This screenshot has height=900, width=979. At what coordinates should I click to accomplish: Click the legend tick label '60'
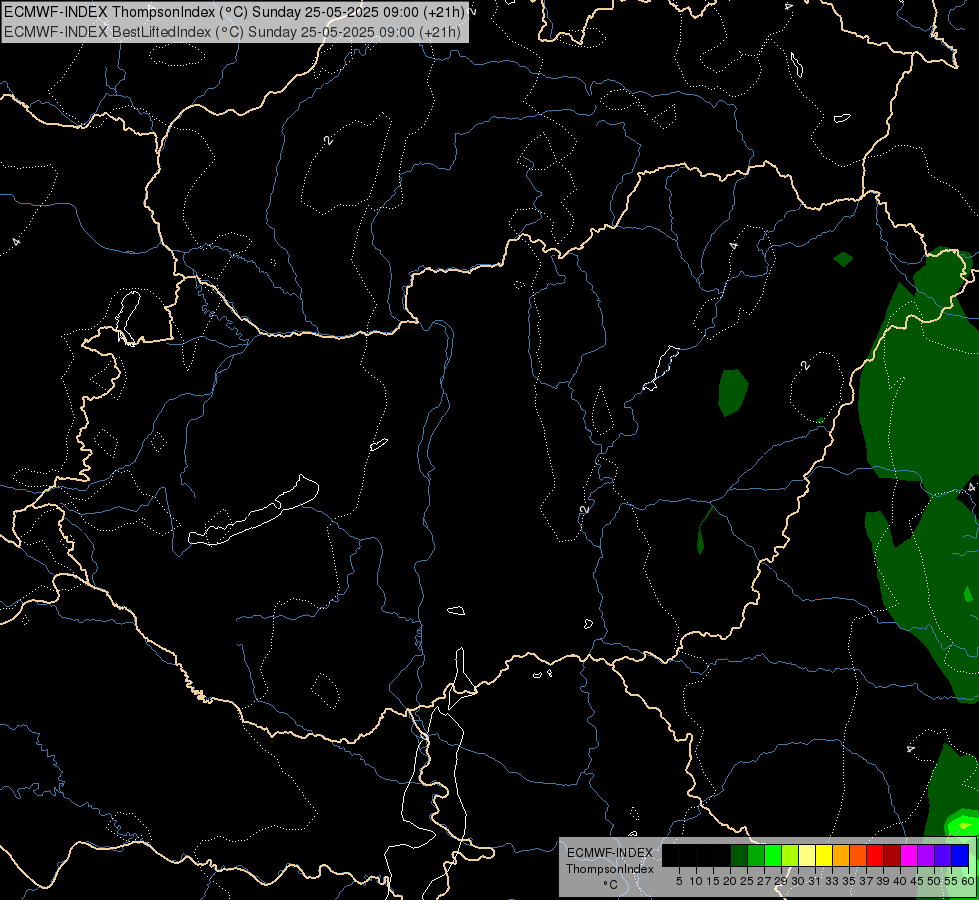(x=968, y=881)
